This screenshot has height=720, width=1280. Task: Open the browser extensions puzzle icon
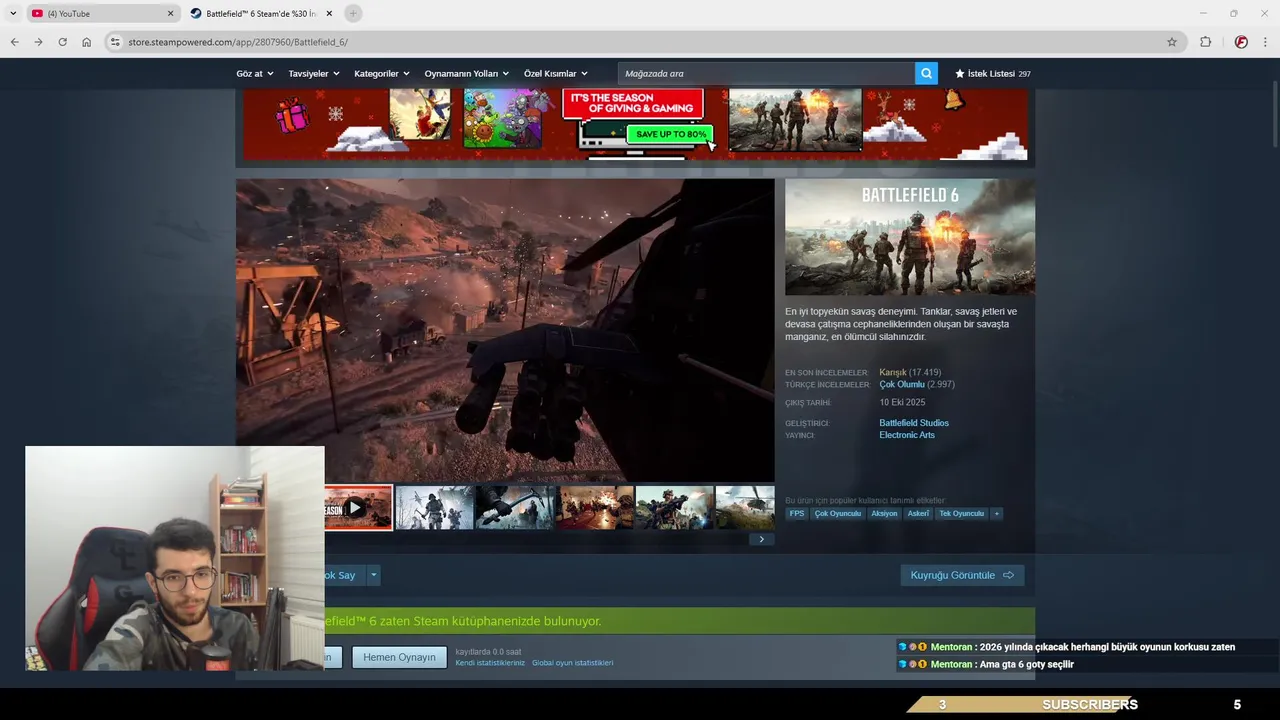point(1205,42)
